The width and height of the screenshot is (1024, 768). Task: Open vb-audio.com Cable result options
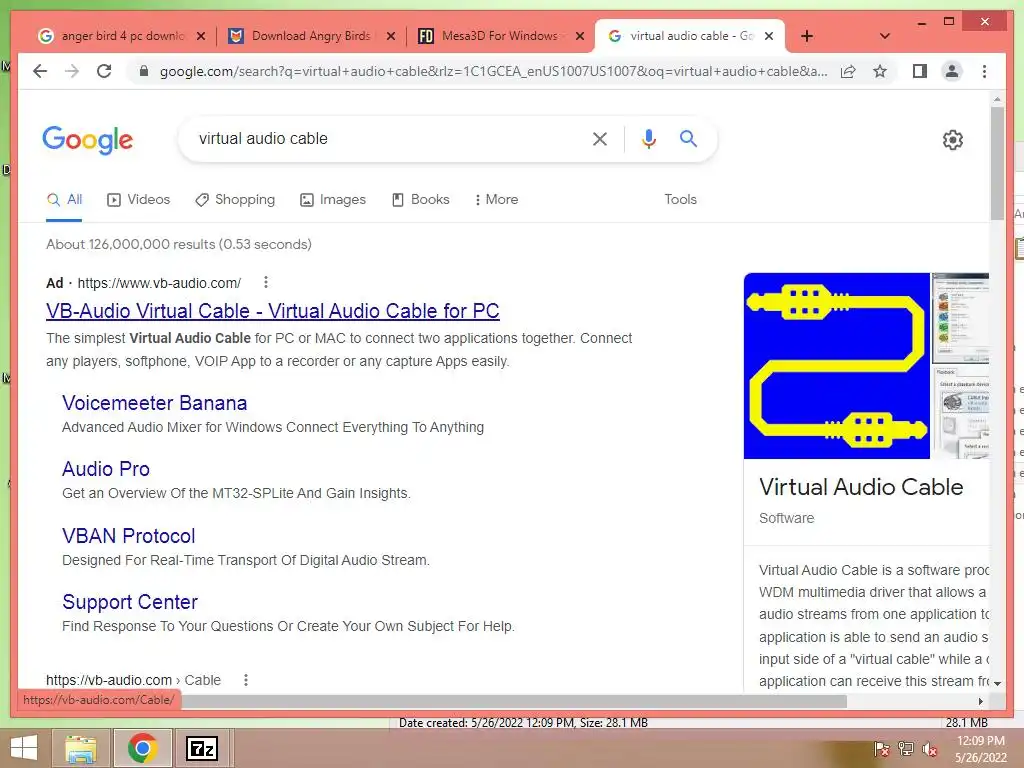[246, 680]
